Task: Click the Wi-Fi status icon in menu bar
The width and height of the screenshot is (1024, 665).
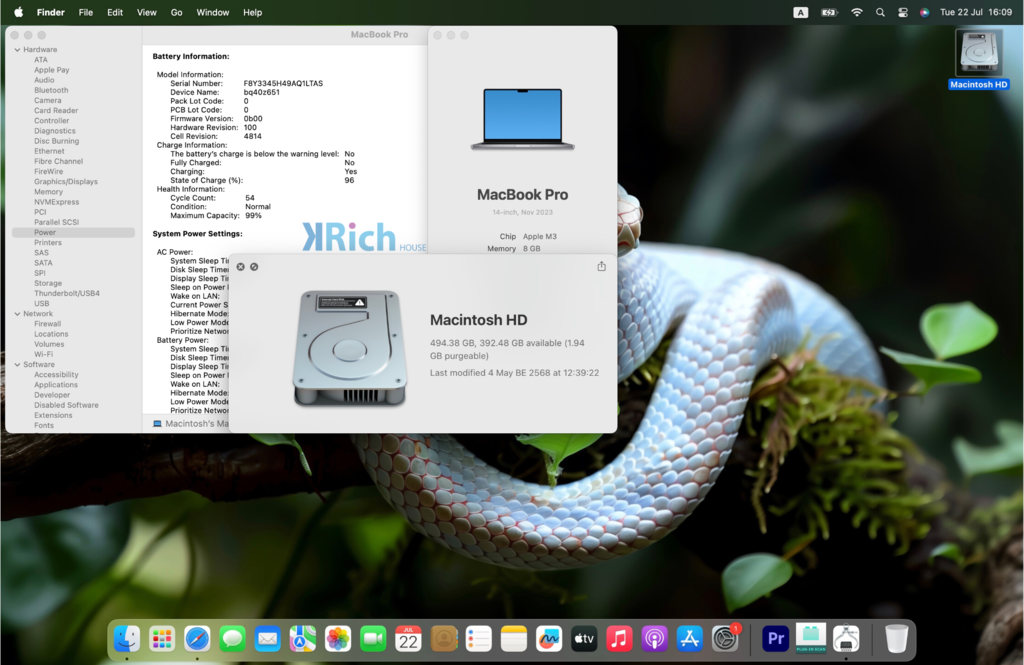Action: click(856, 12)
